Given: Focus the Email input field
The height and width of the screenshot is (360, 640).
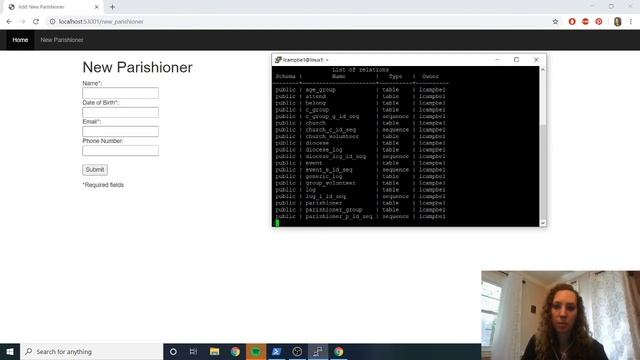Looking at the screenshot, I should click(x=120, y=131).
